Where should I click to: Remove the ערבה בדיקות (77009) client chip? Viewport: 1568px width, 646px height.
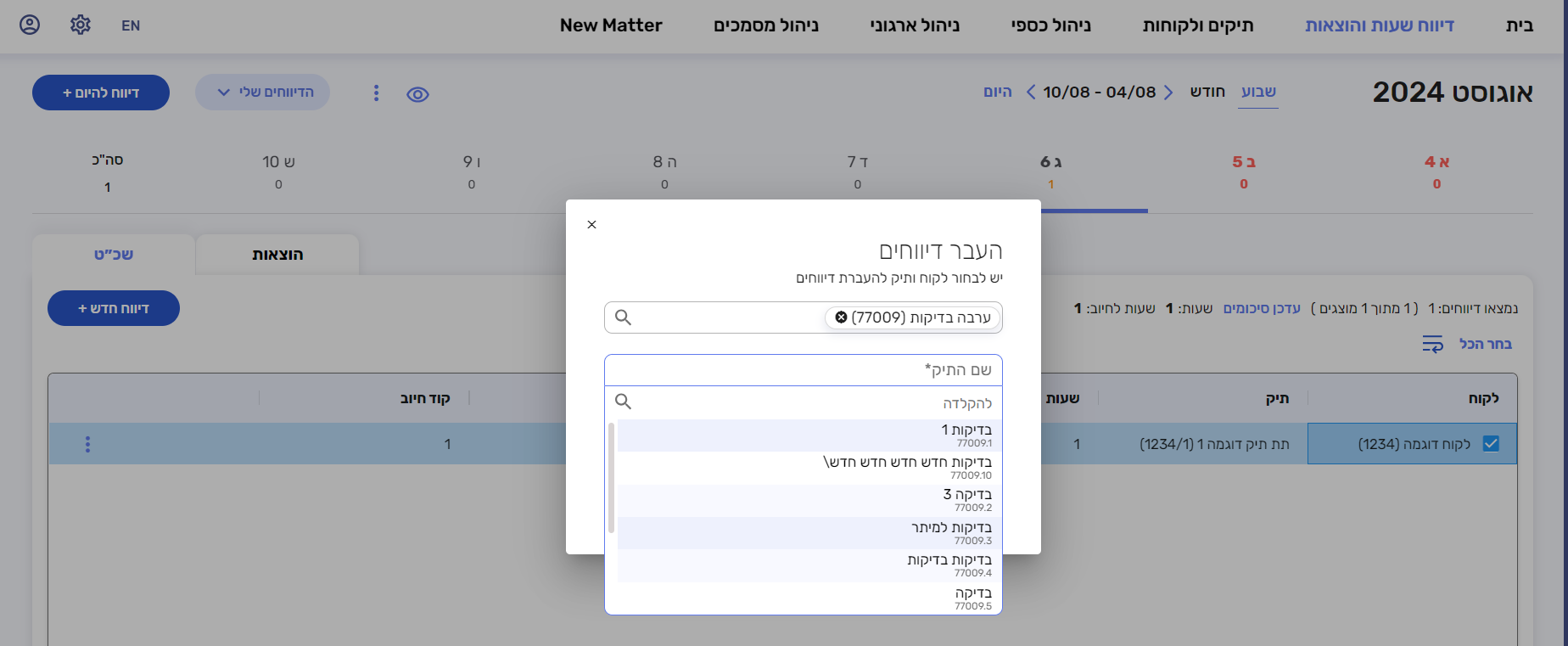coord(841,317)
